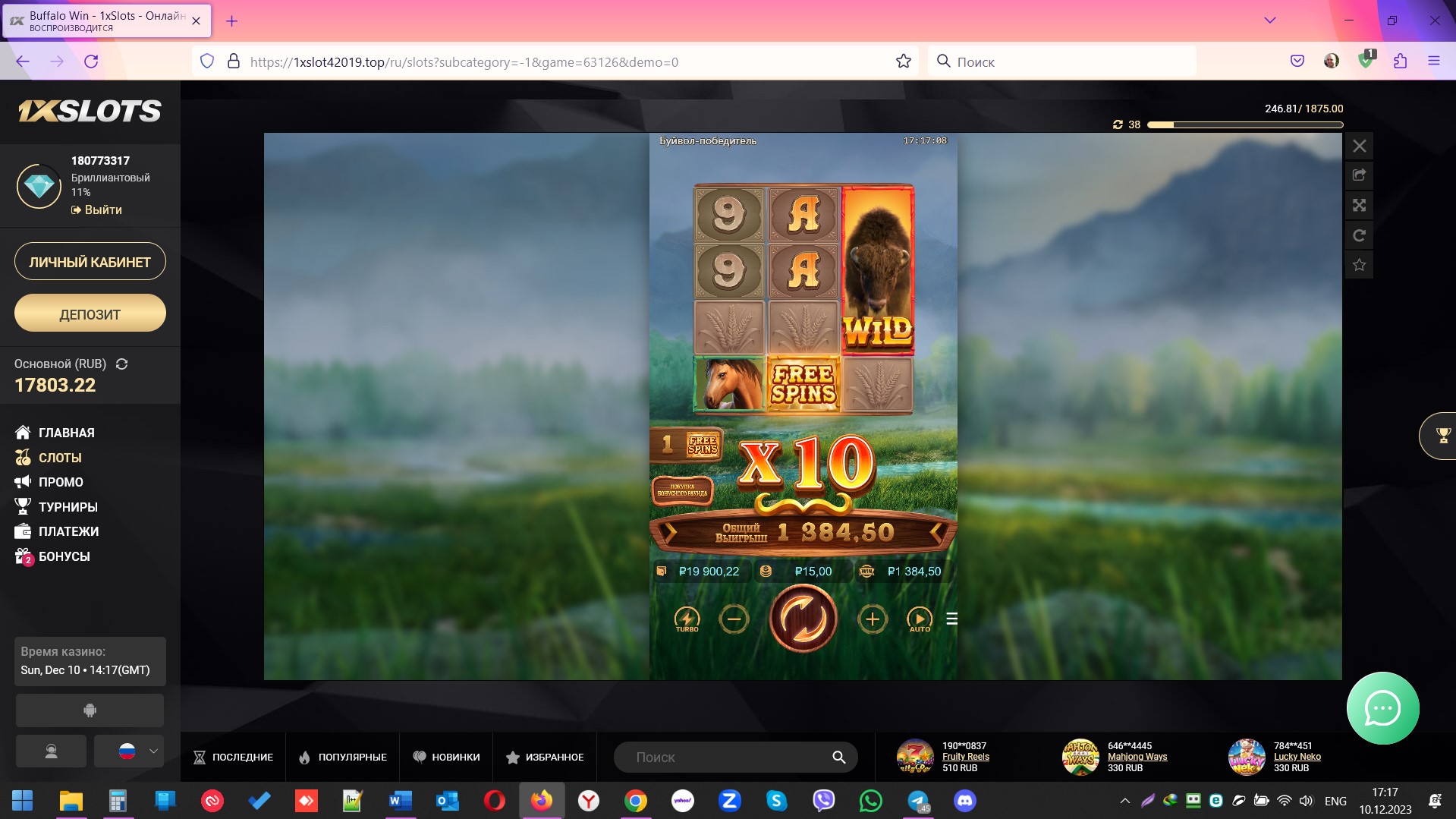
Task: Open a new browser tab
Action: (232, 21)
